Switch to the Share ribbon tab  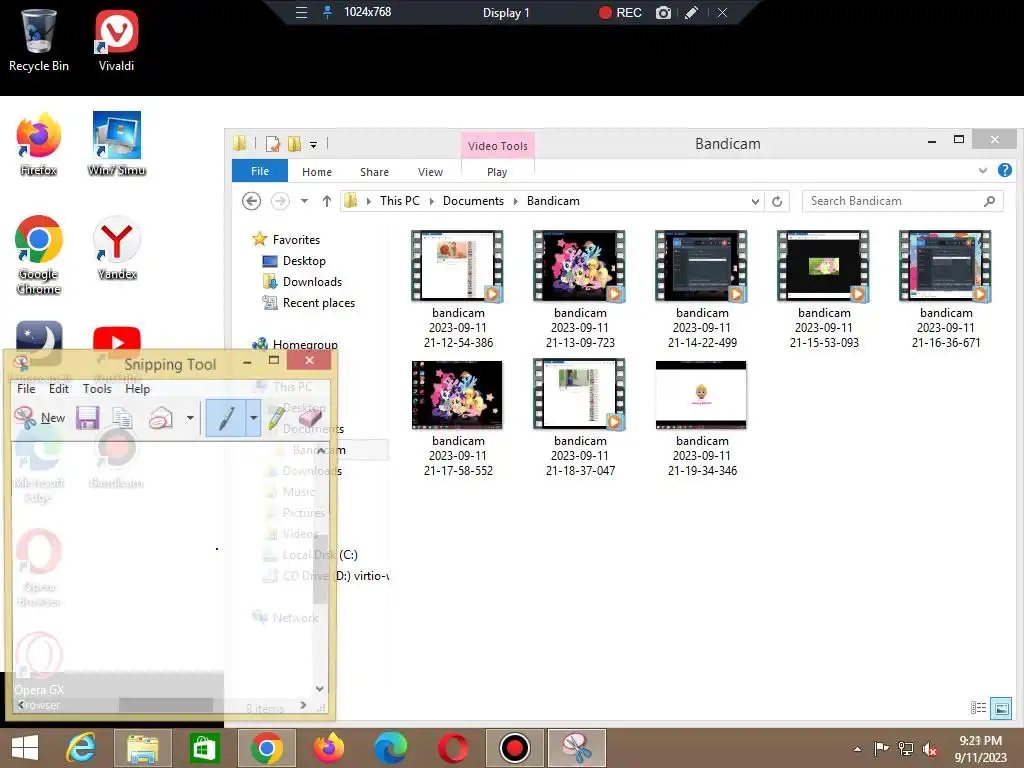point(374,172)
